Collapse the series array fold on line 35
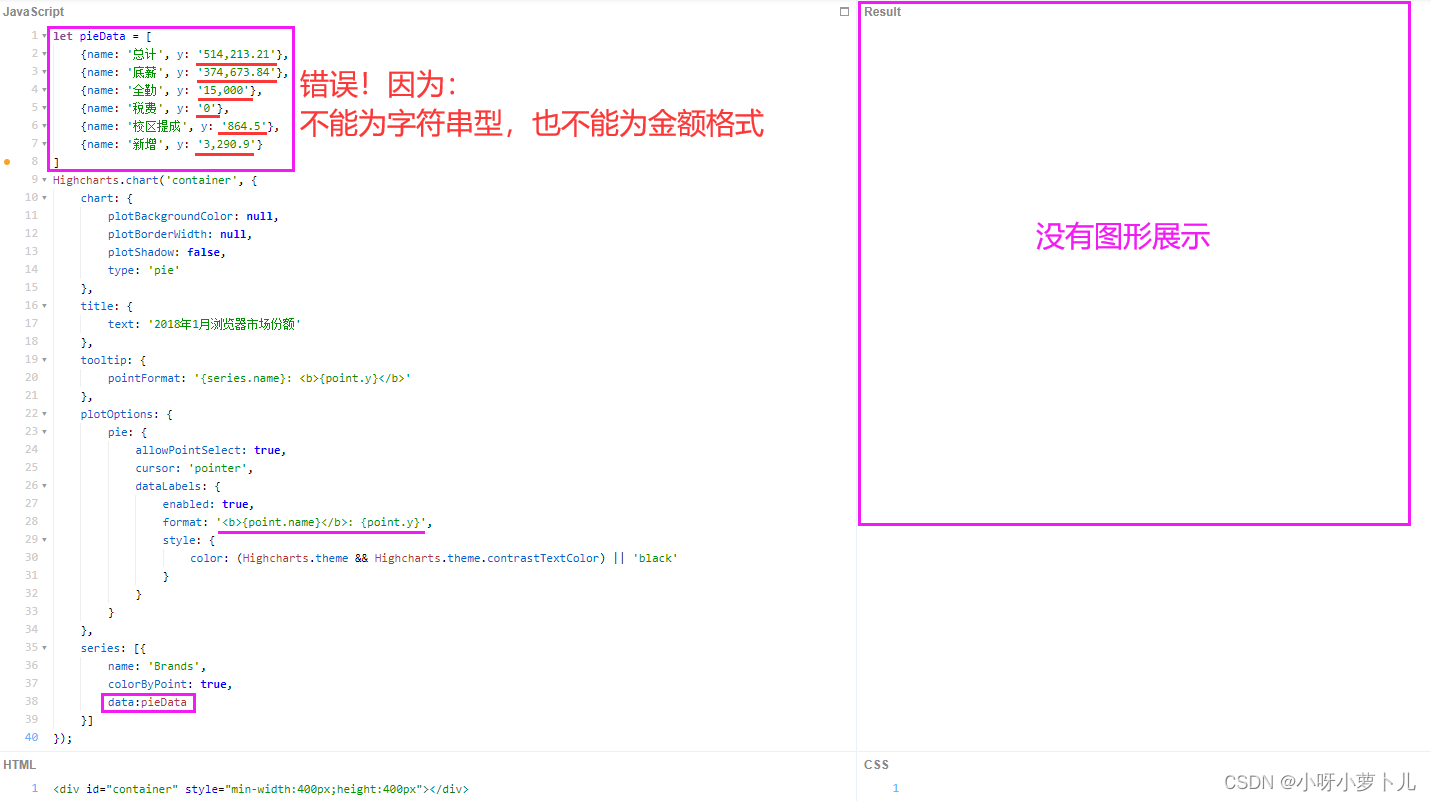This screenshot has height=801, width=1431. [44, 647]
